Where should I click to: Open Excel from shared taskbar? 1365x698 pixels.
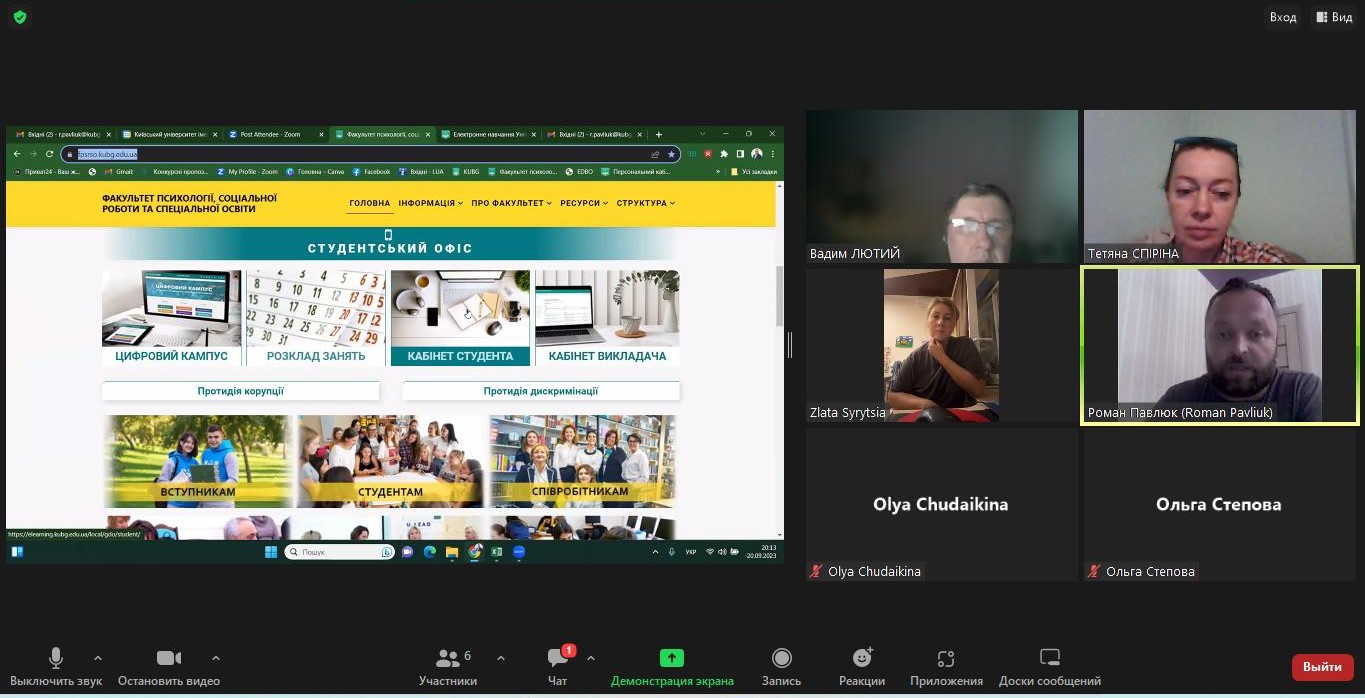click(x=497, y=551)
